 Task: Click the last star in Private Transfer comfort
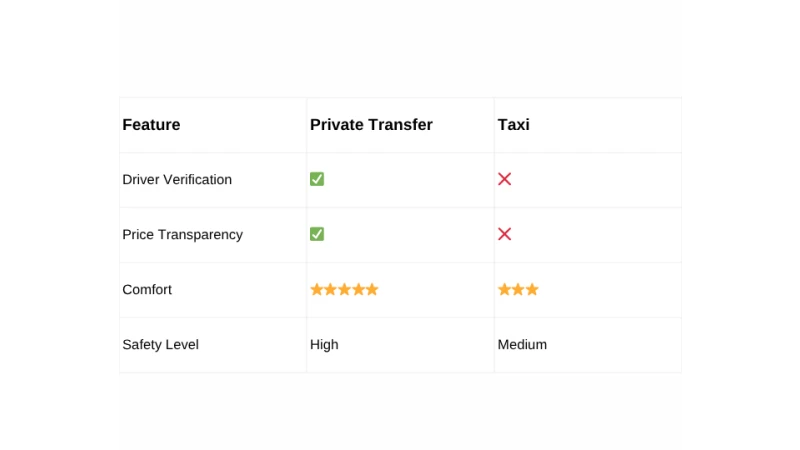click(372, 289)
